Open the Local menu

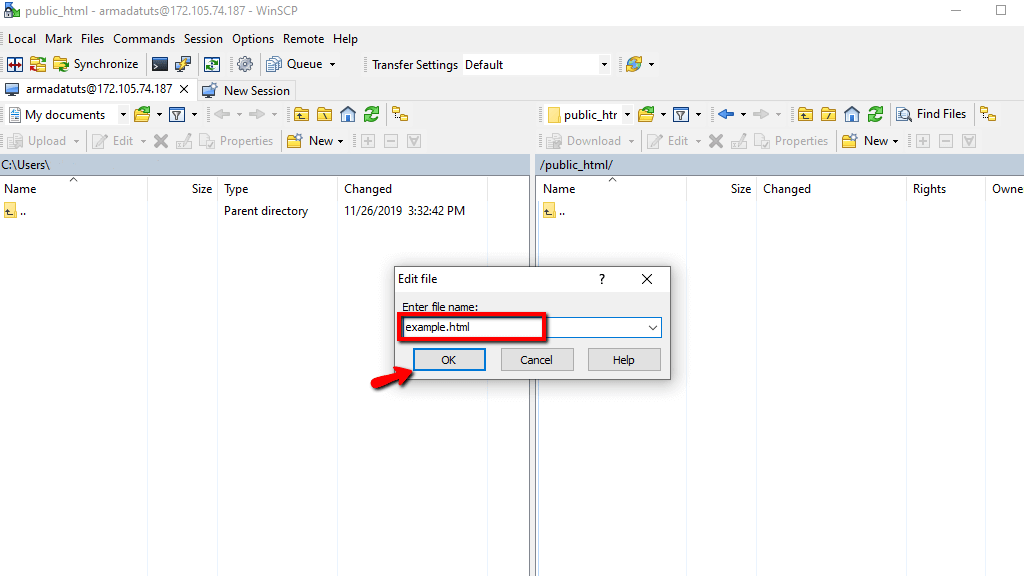22,39
